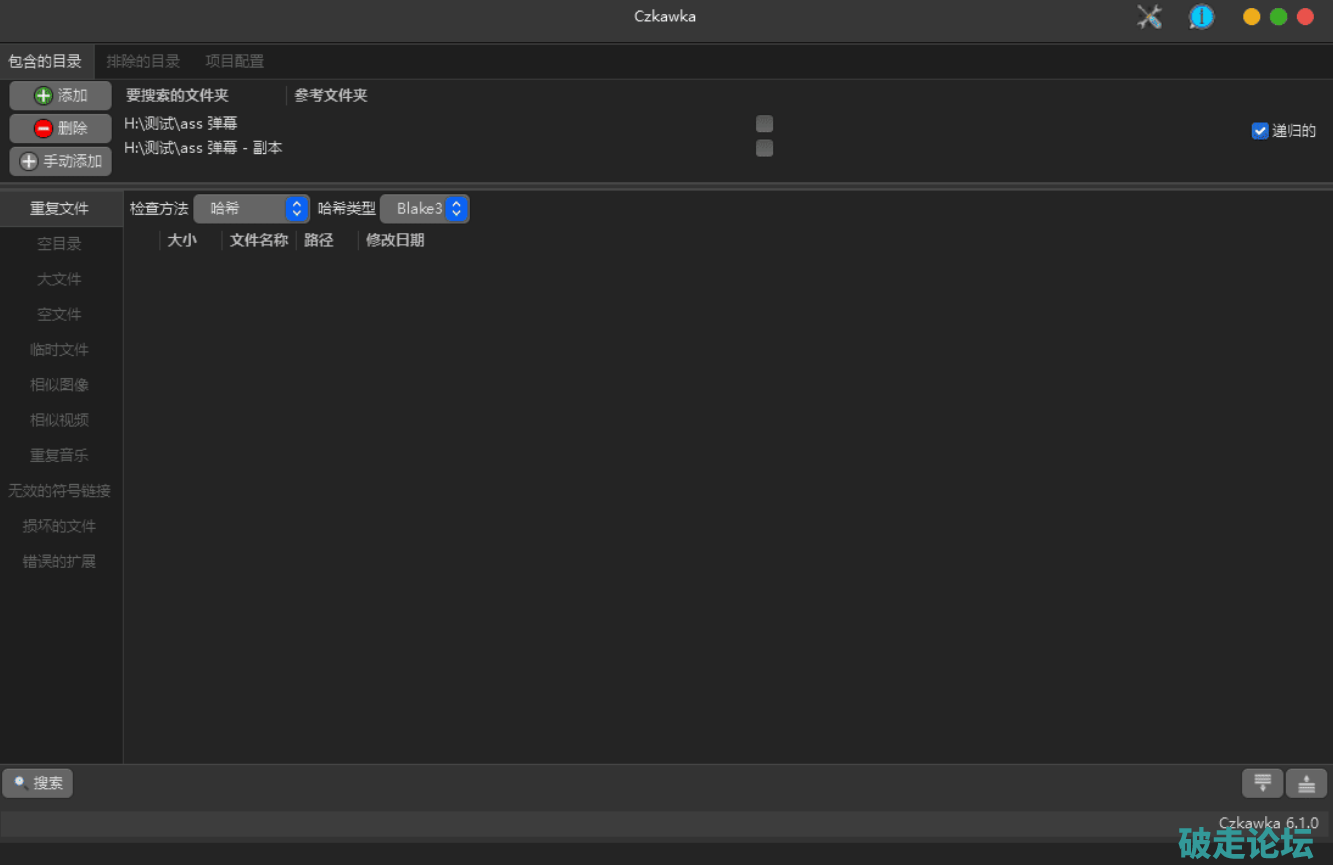
Task: Open the 哈希类型 Blake3 dropdown
Action: click(x=425, y=209)
